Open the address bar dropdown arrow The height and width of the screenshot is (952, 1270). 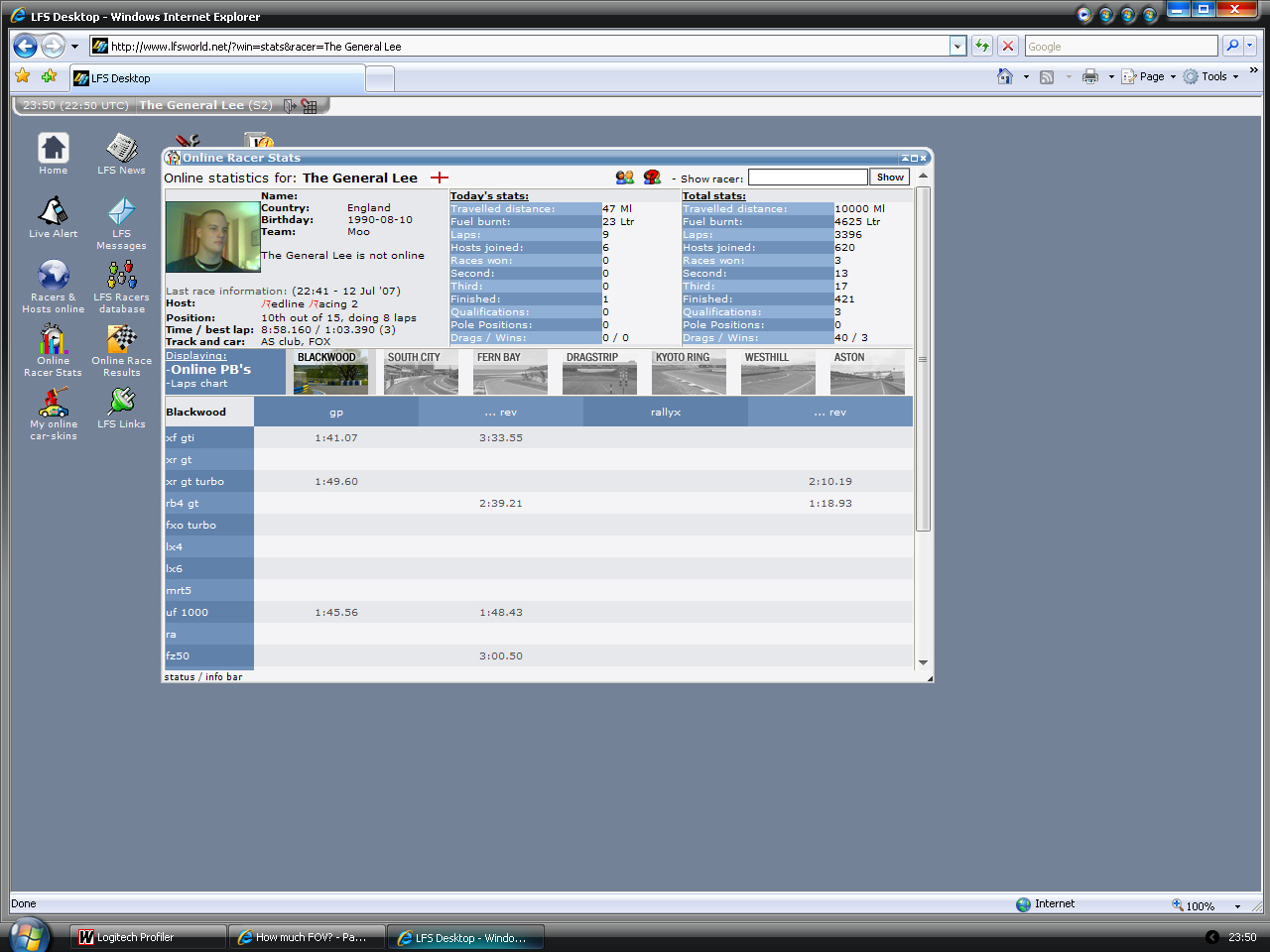tap(957, 46)
